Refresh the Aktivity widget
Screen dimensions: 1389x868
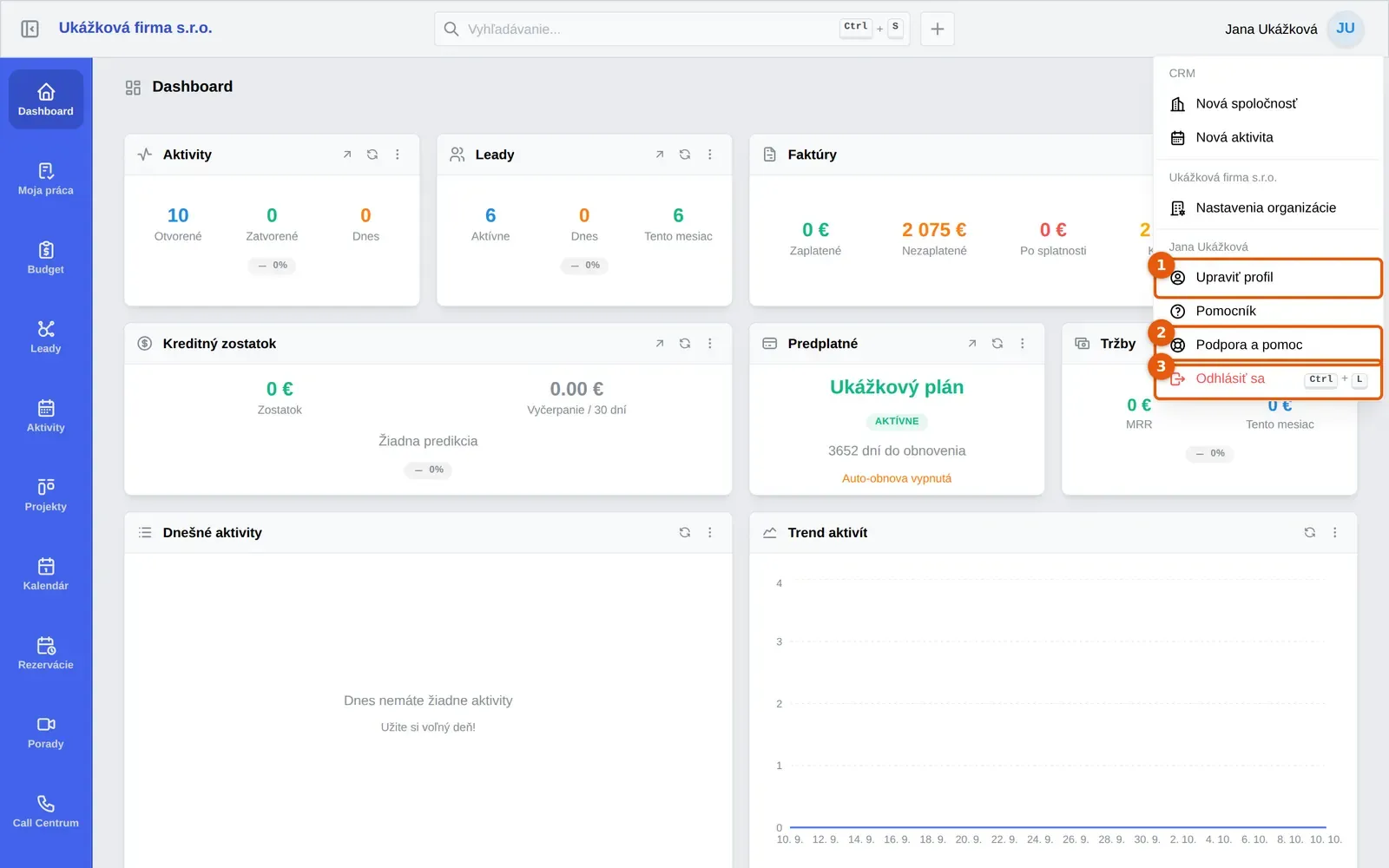(372, 155)
